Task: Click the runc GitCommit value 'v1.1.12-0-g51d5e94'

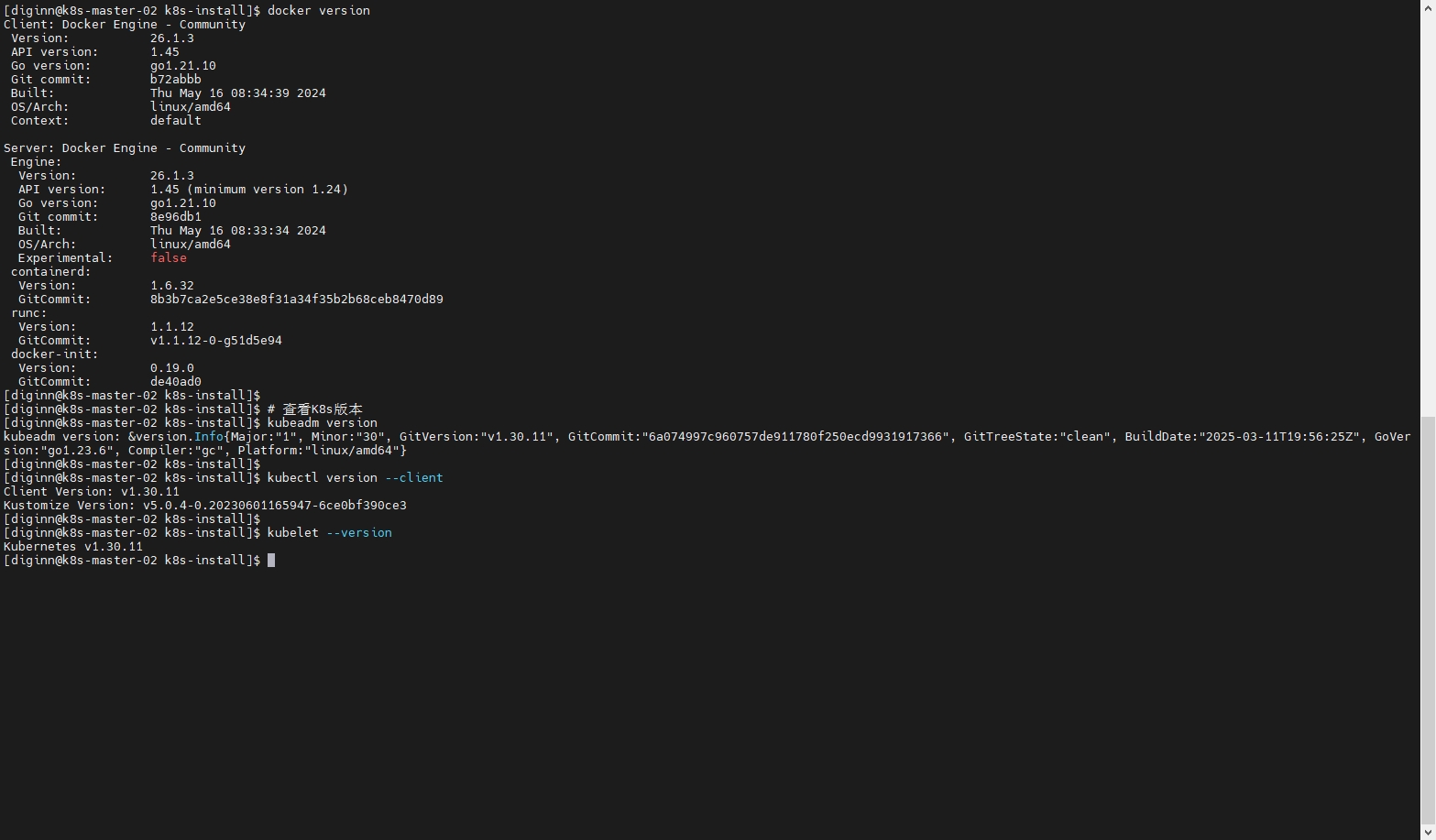Action: 215,341
